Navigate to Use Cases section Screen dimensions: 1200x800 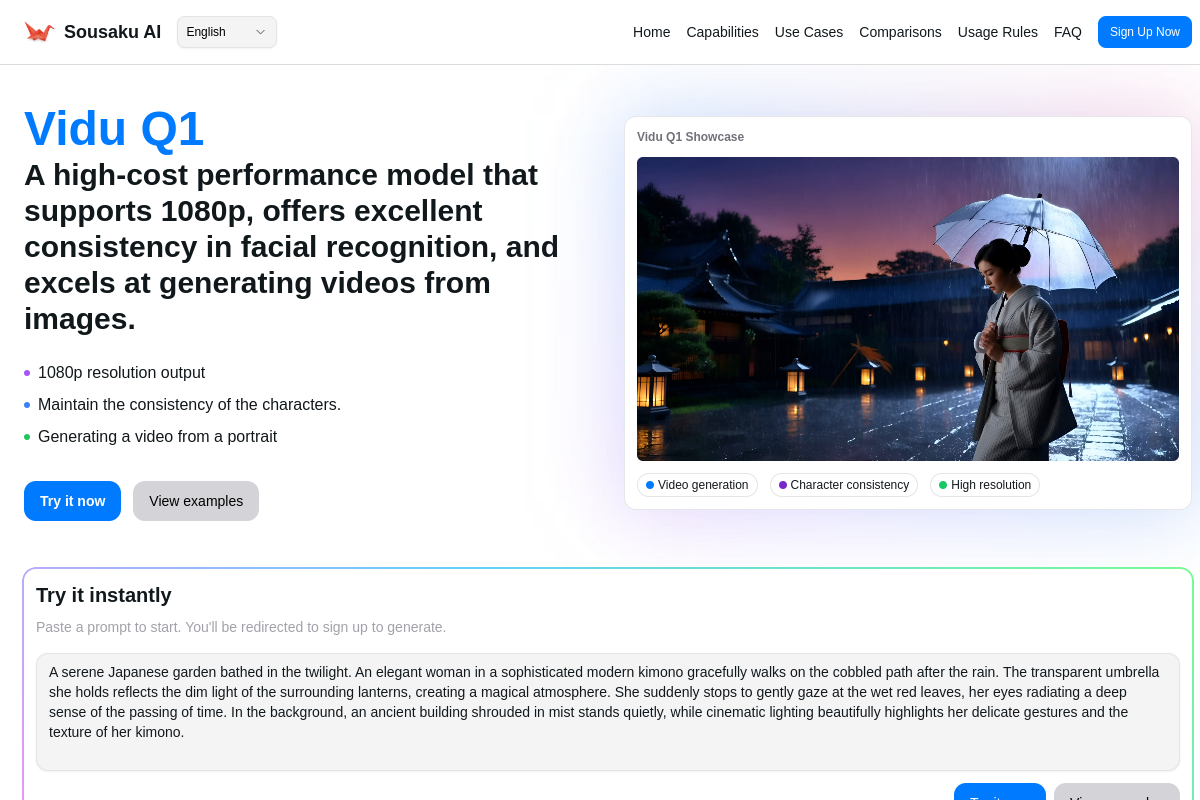click(808, 32)
